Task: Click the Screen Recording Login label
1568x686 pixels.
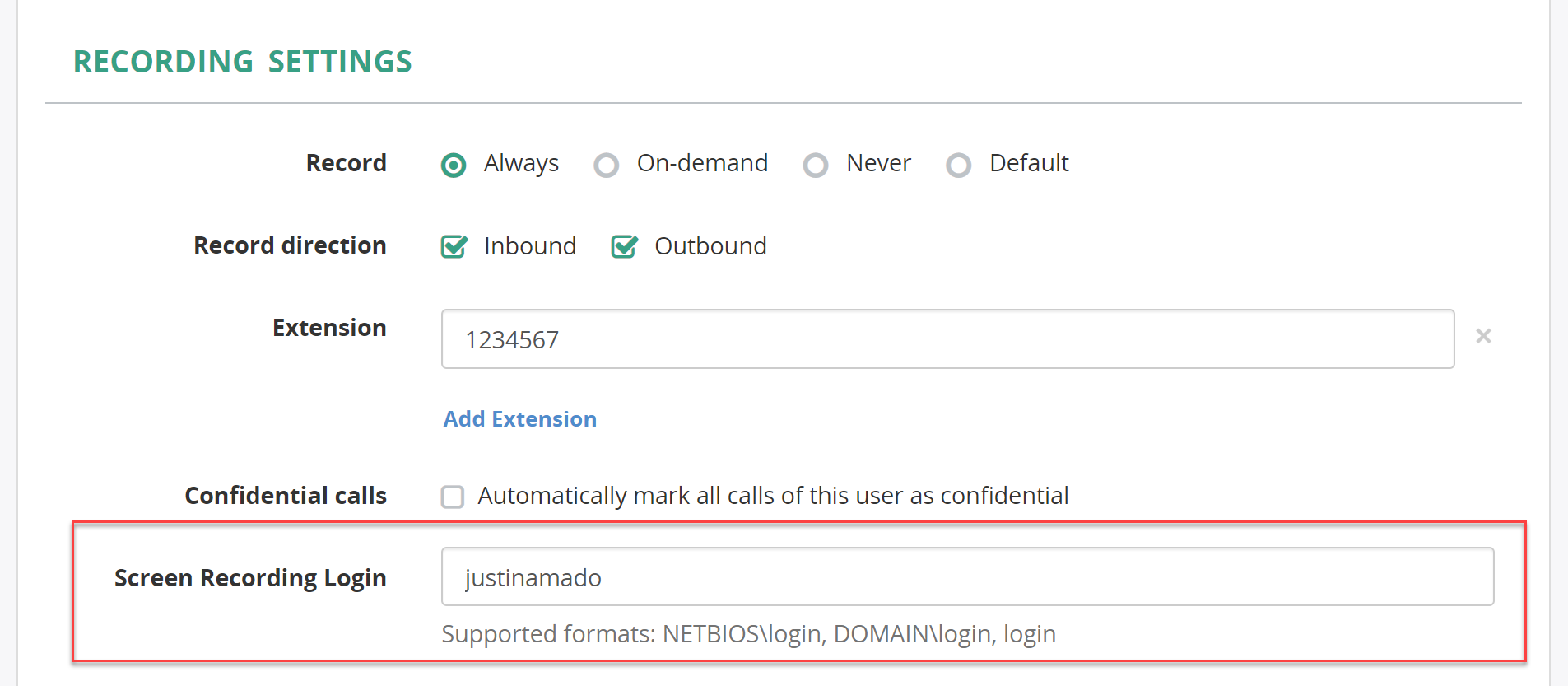Action: 250,578
